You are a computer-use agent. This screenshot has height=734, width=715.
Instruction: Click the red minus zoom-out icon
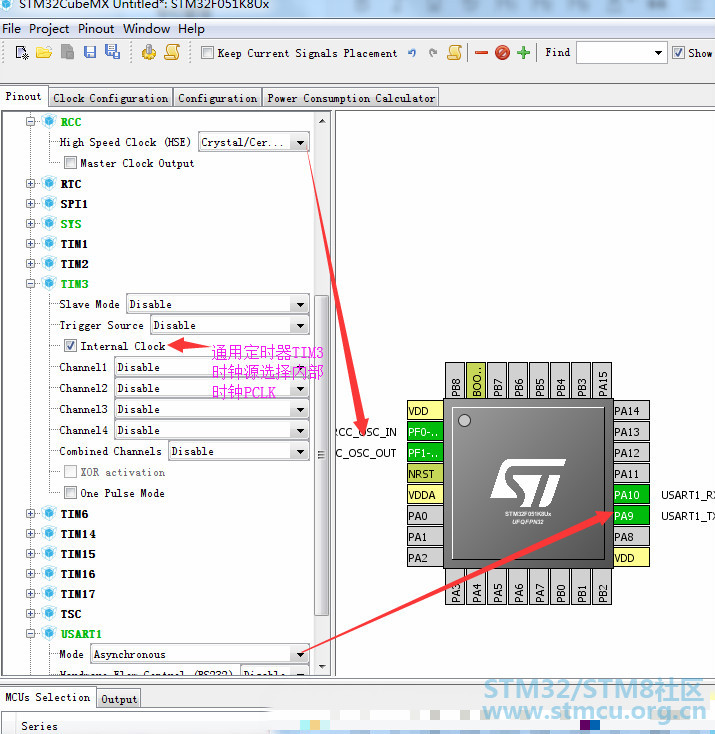tap(481, 53)
